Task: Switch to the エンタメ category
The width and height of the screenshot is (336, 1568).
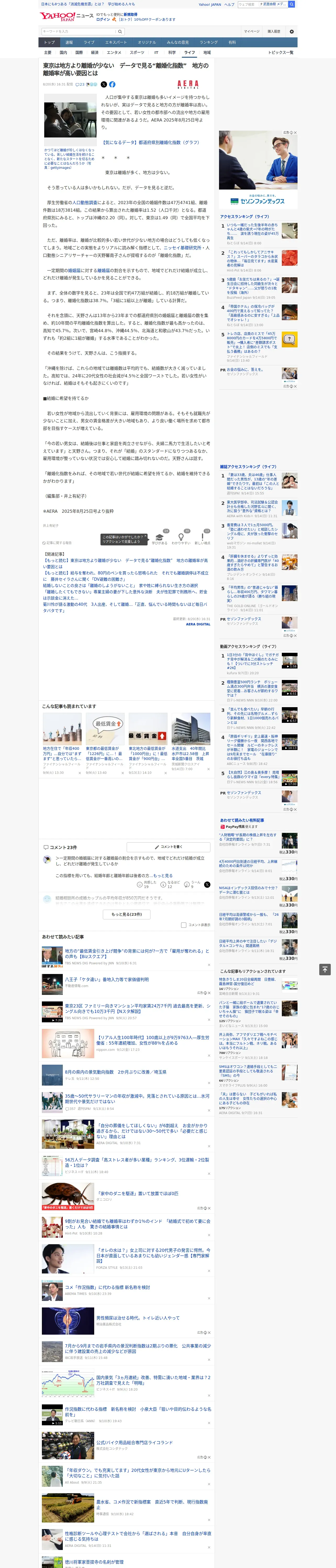Action: (x=114, y=52)
